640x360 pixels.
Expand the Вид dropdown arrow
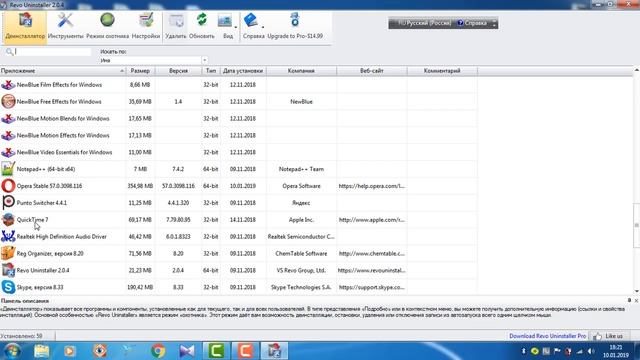236,27
